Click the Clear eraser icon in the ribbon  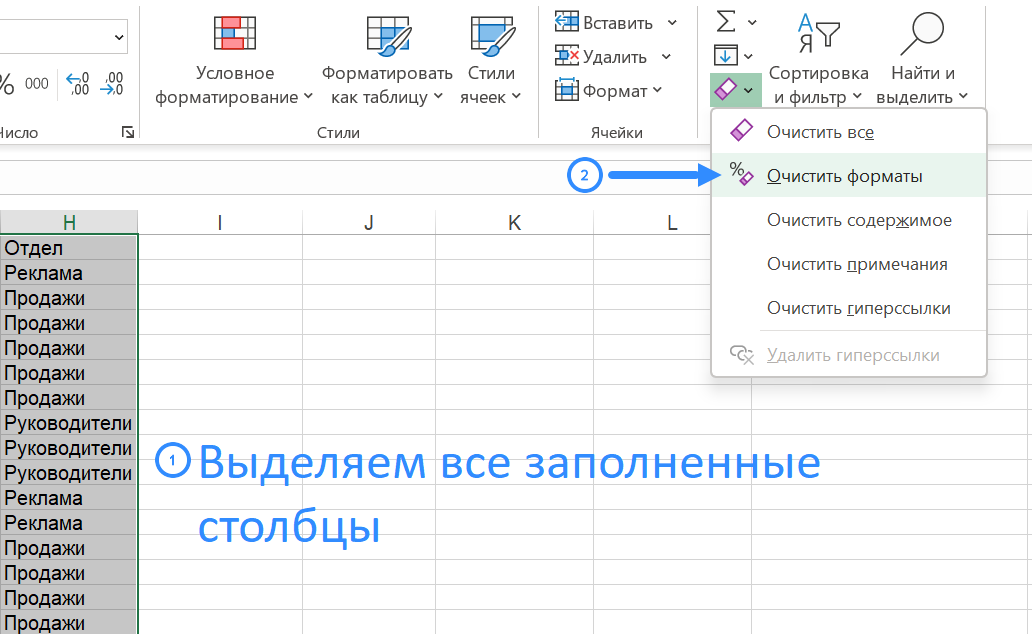pyautogui.click(x=727, y=91)
